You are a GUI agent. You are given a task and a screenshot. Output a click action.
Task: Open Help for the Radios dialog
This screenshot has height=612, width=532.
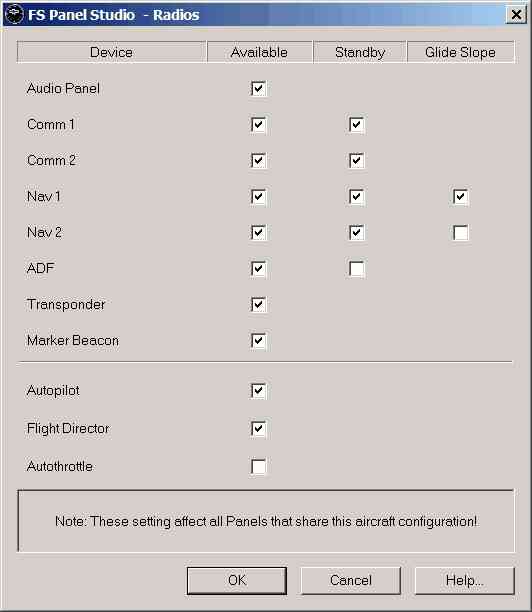[x=464, y=580]
